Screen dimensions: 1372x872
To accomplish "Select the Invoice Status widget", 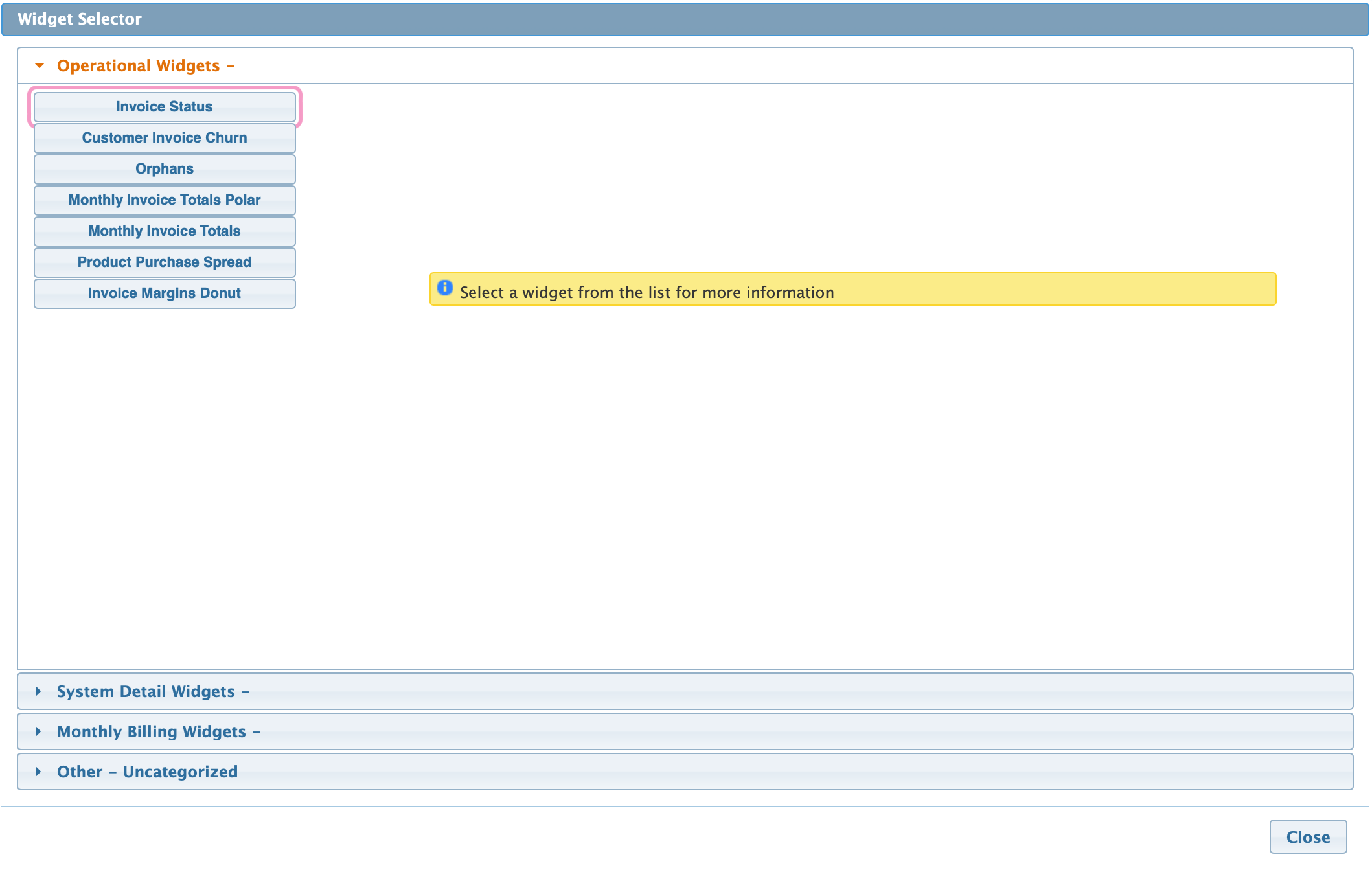I will click(164, 106).
